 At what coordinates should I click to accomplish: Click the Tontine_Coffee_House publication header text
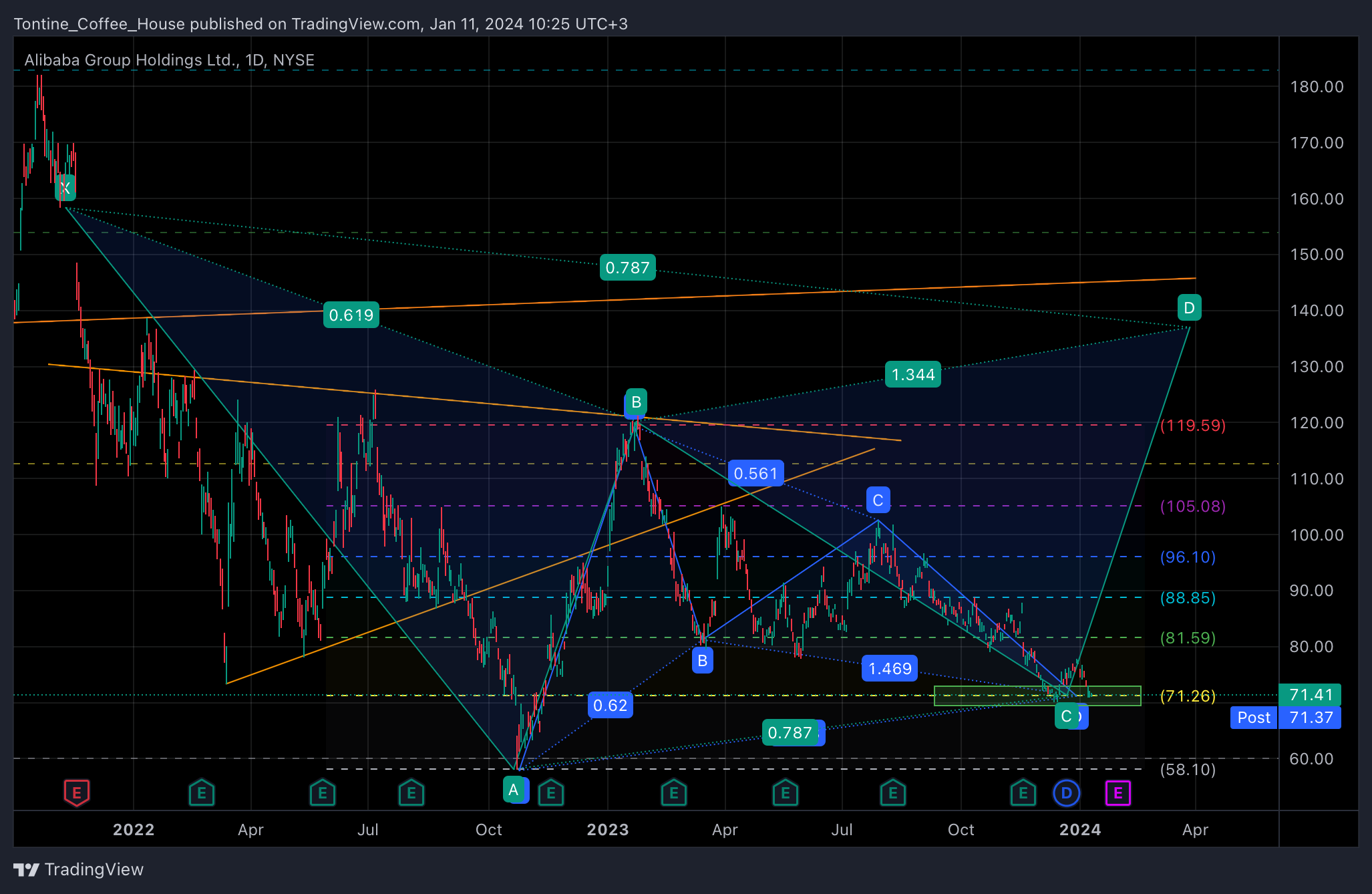tap(321, 23)
